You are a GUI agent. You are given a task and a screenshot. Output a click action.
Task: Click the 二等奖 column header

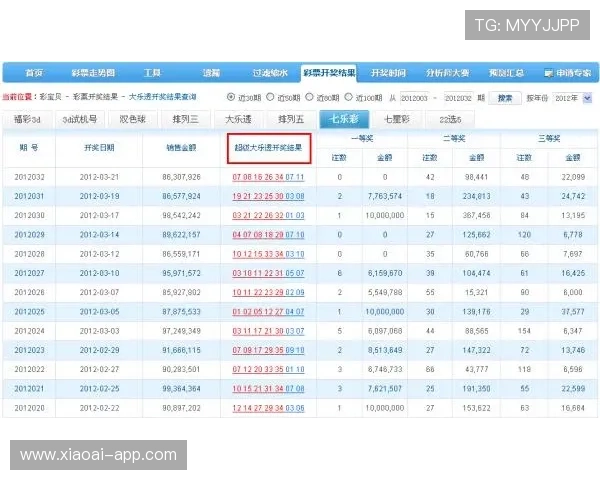tap(454, 139)
